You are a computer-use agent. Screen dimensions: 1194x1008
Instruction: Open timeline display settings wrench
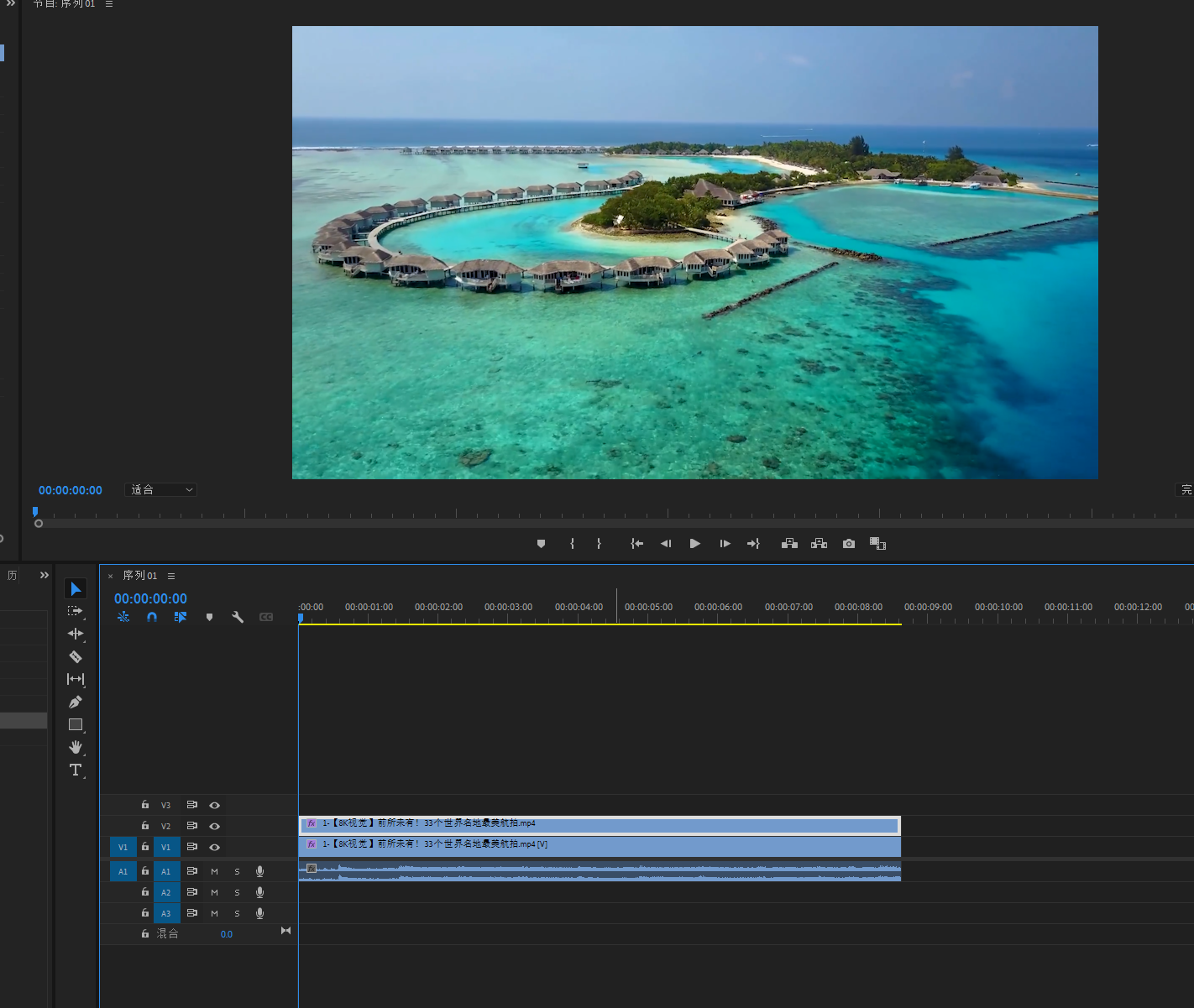click(x=238, y=617)
